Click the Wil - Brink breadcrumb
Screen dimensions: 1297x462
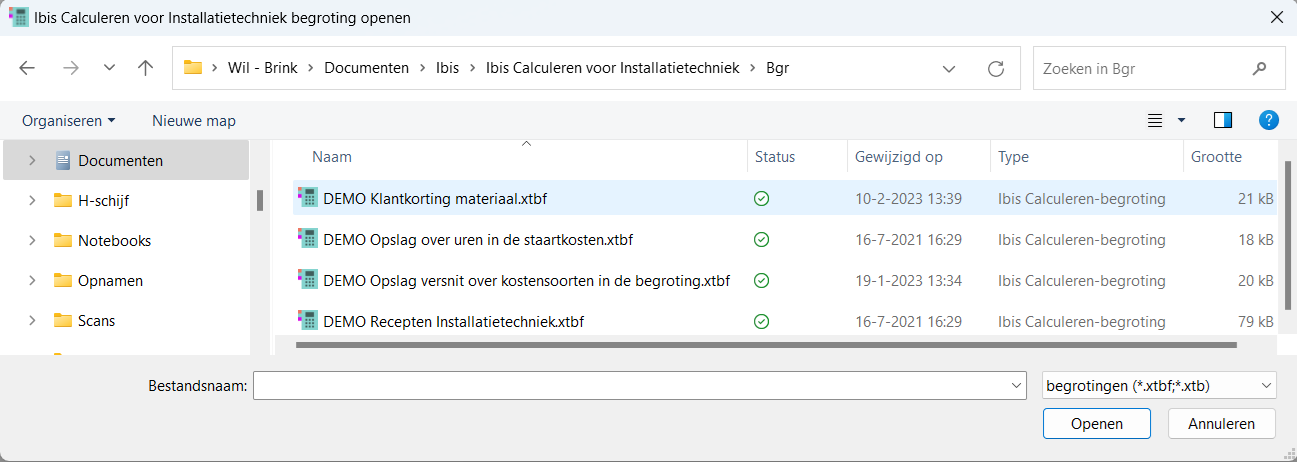[261, 68]
